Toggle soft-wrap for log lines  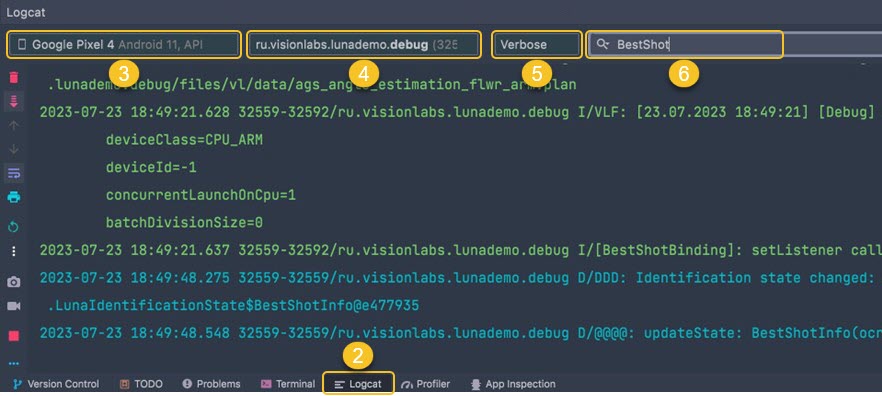coord(14,173)
